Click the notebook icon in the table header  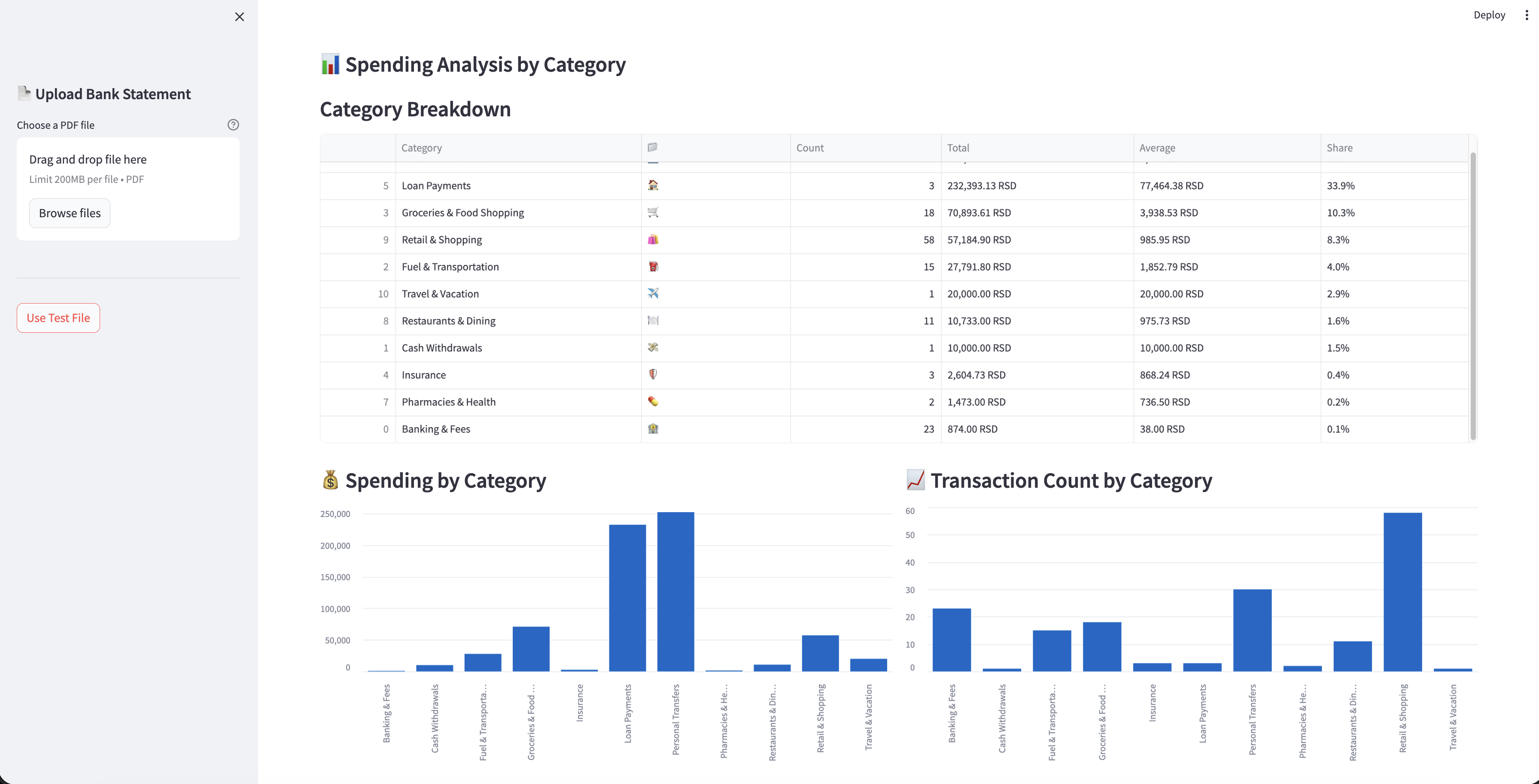tap(653, 147)
